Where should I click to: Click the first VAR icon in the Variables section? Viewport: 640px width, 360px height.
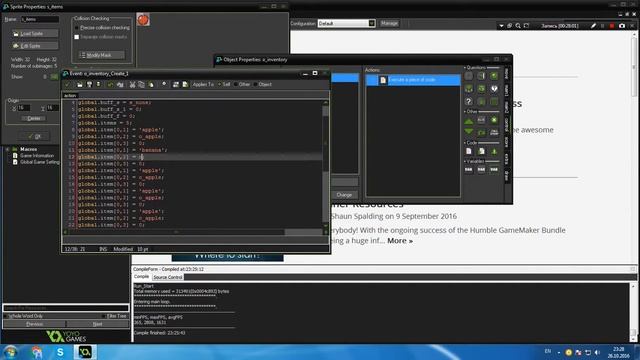coord(469,169)
